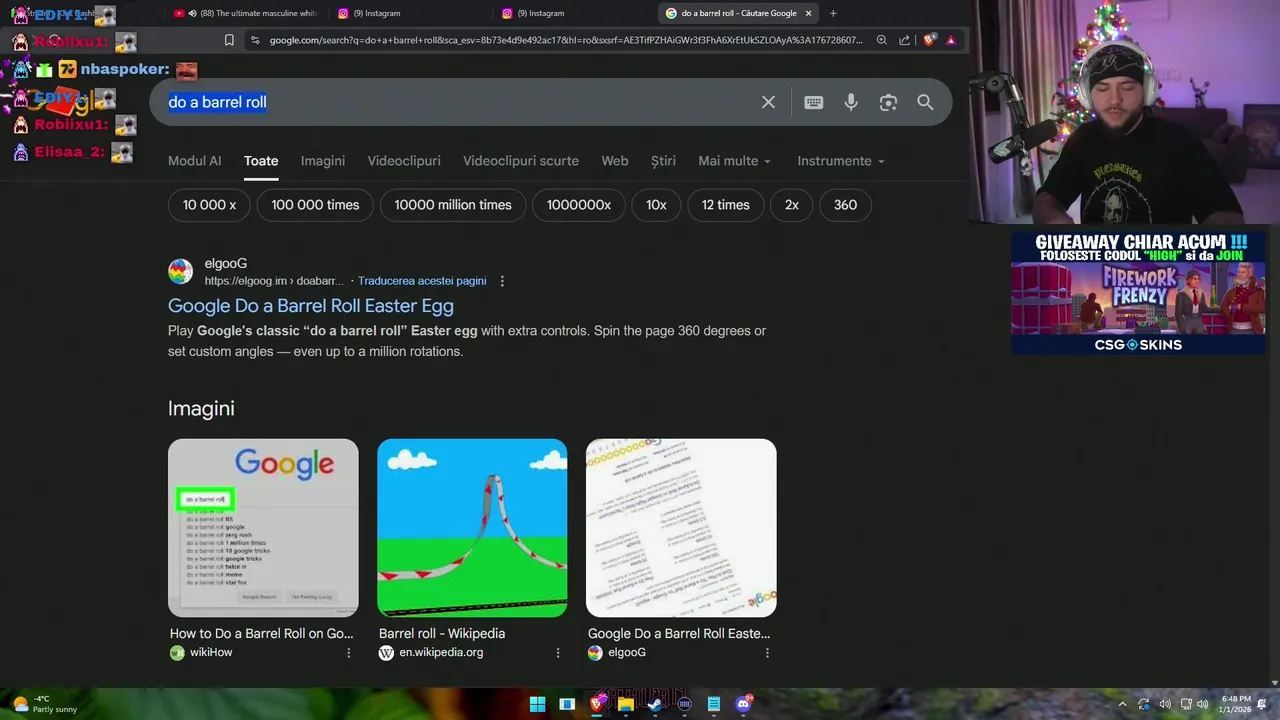Select the 'Toate' results tab
The width and height of the screenshot is (1280, 720).
point(261,161)
